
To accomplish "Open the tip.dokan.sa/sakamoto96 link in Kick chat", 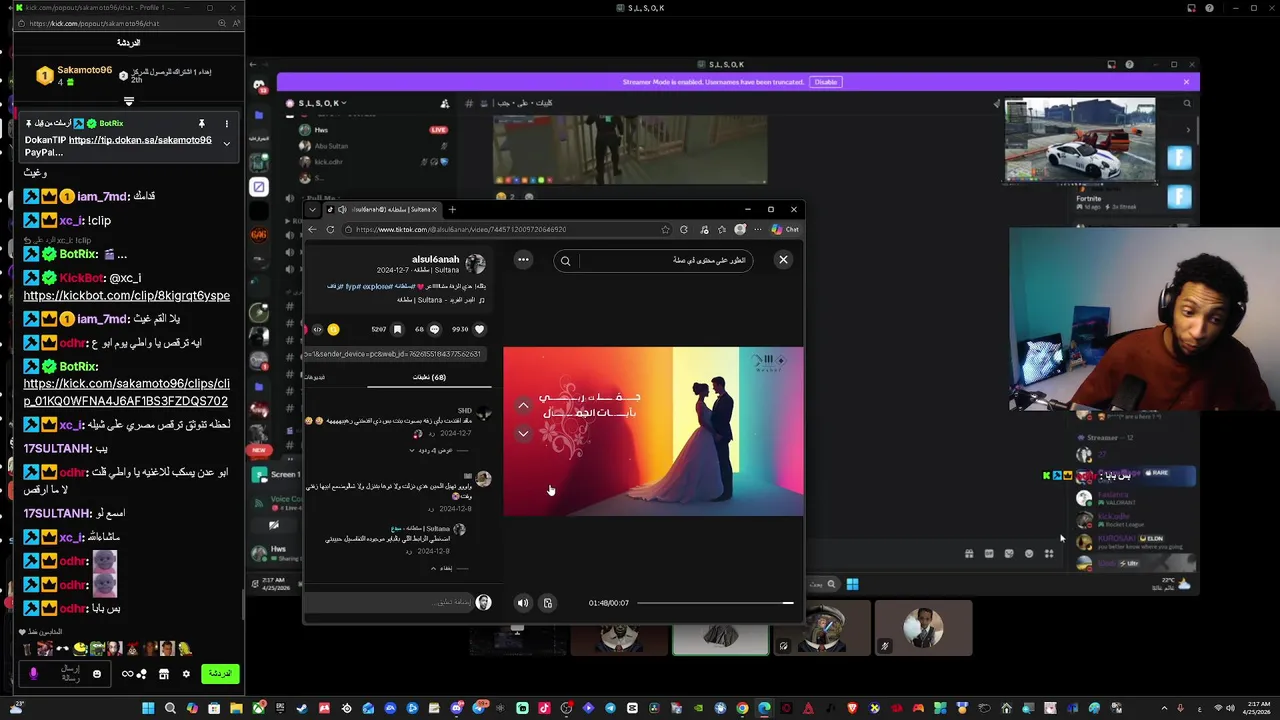I will point(140,140).
